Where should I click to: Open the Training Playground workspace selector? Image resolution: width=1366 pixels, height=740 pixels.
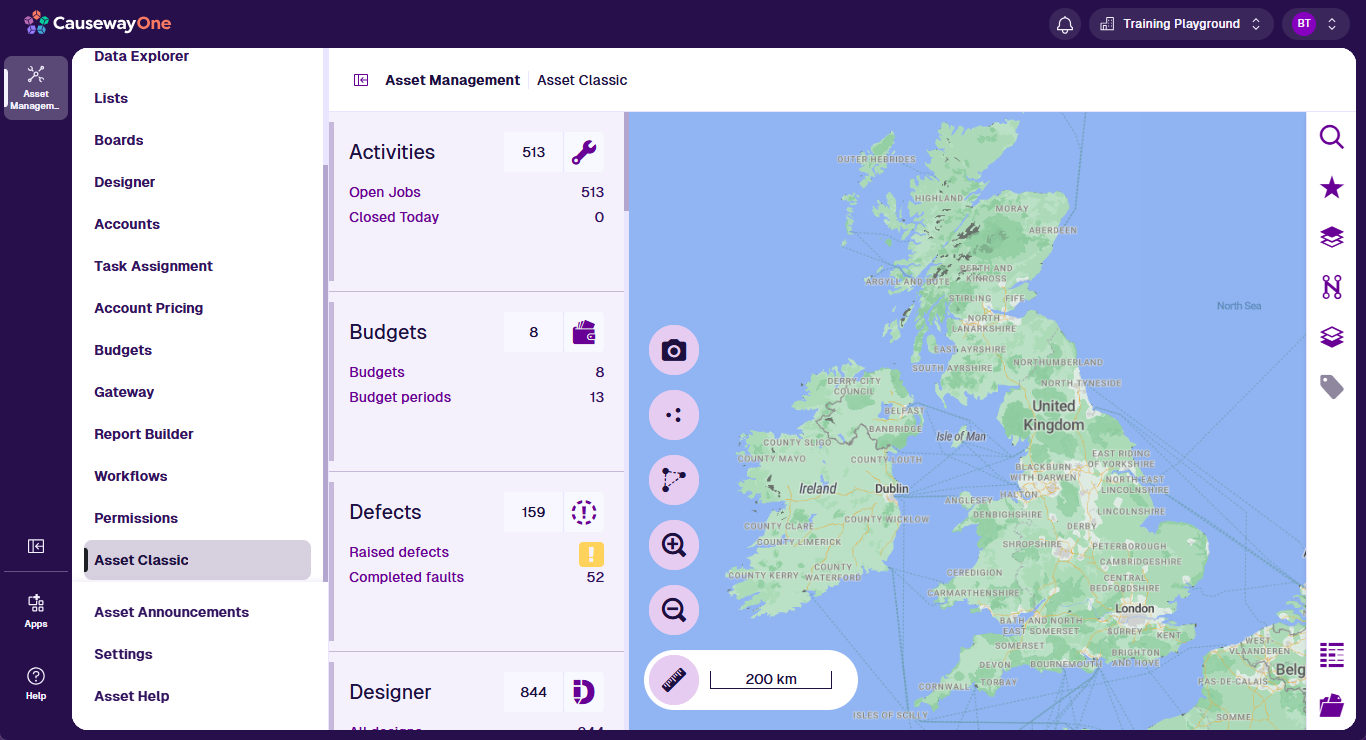pos(1181,23)
